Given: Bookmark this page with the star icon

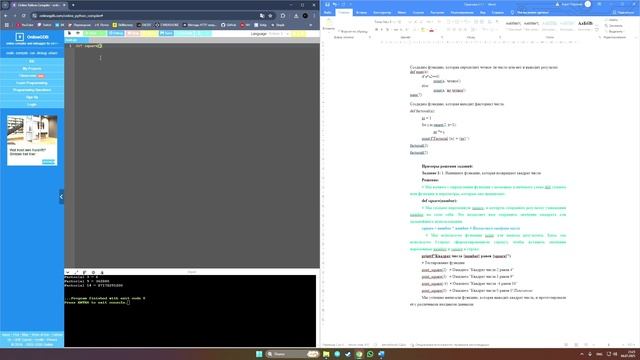Looking at the screenshot, I should click(270, 16).
